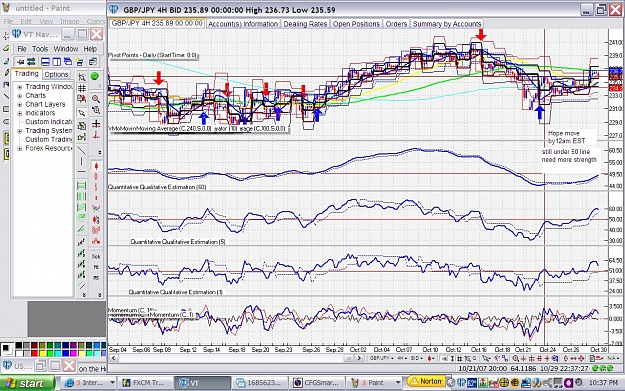Click the red horizontal crosshair line icon
The height and width of the screenshot is (391, 625).
(96, 124)
